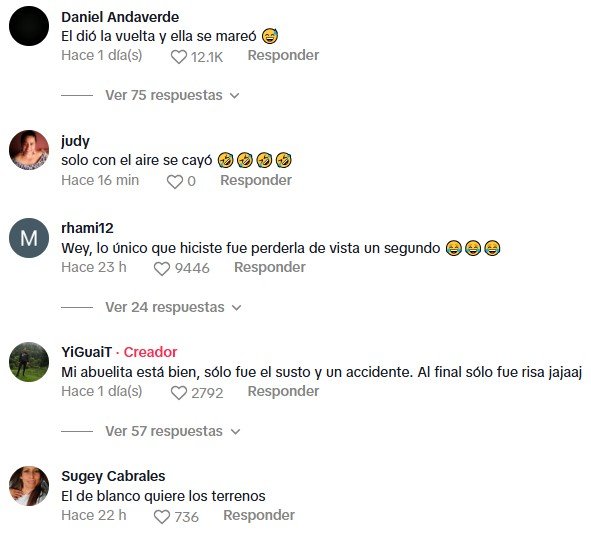This screenshot has height=538, width=591.
Task: Show the 24 respuestas under rhami12
Action: point(173,307)
